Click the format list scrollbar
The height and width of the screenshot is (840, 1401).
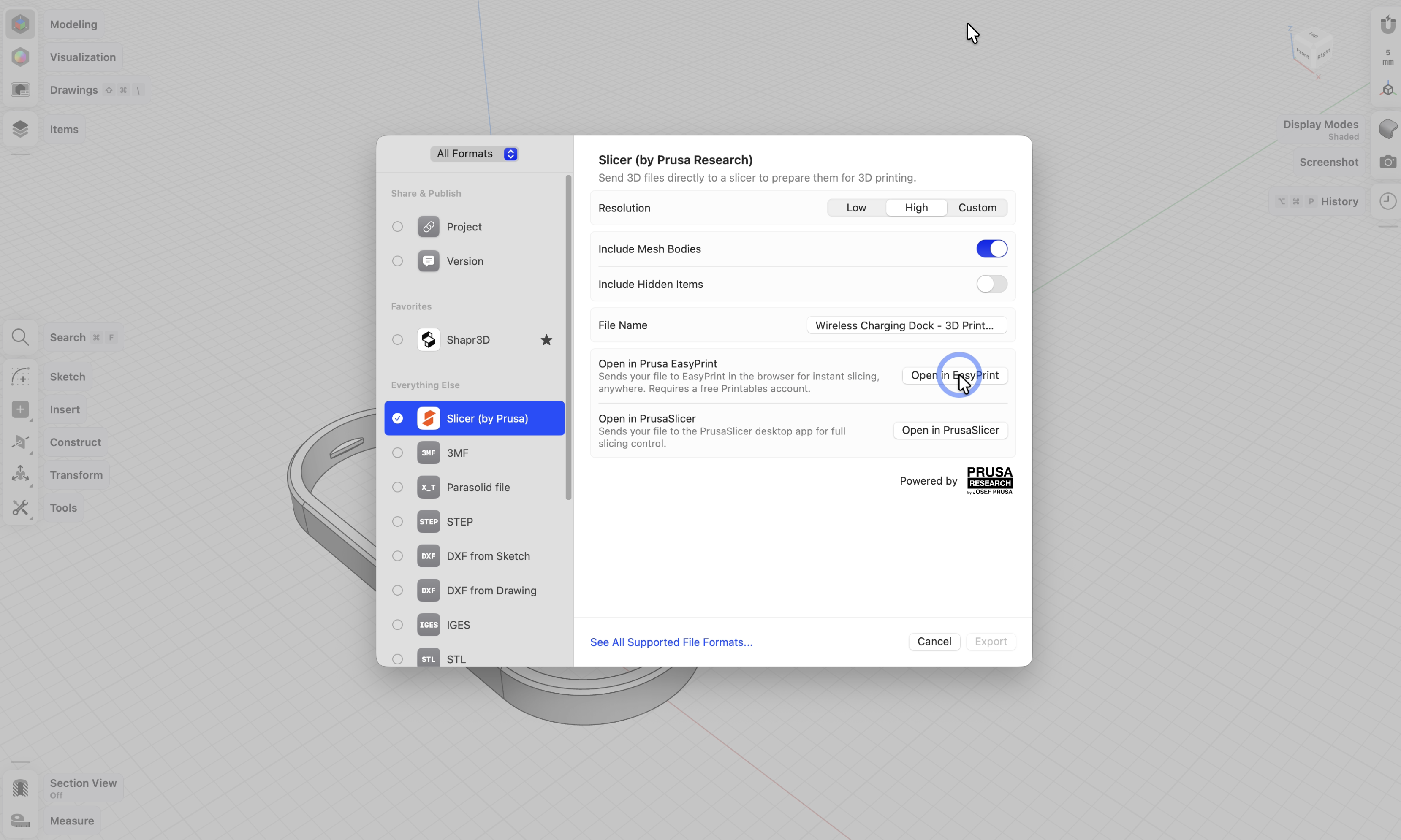point(568,337)
